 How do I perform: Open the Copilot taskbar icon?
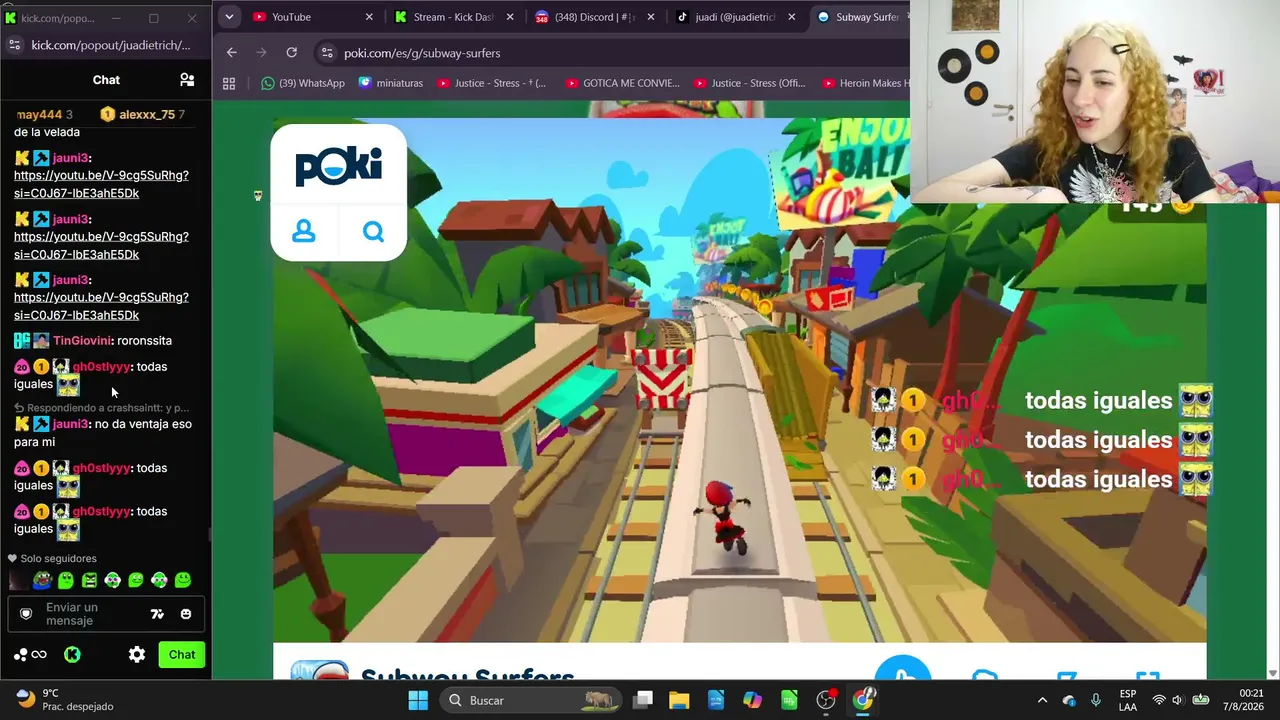(752, 700)
